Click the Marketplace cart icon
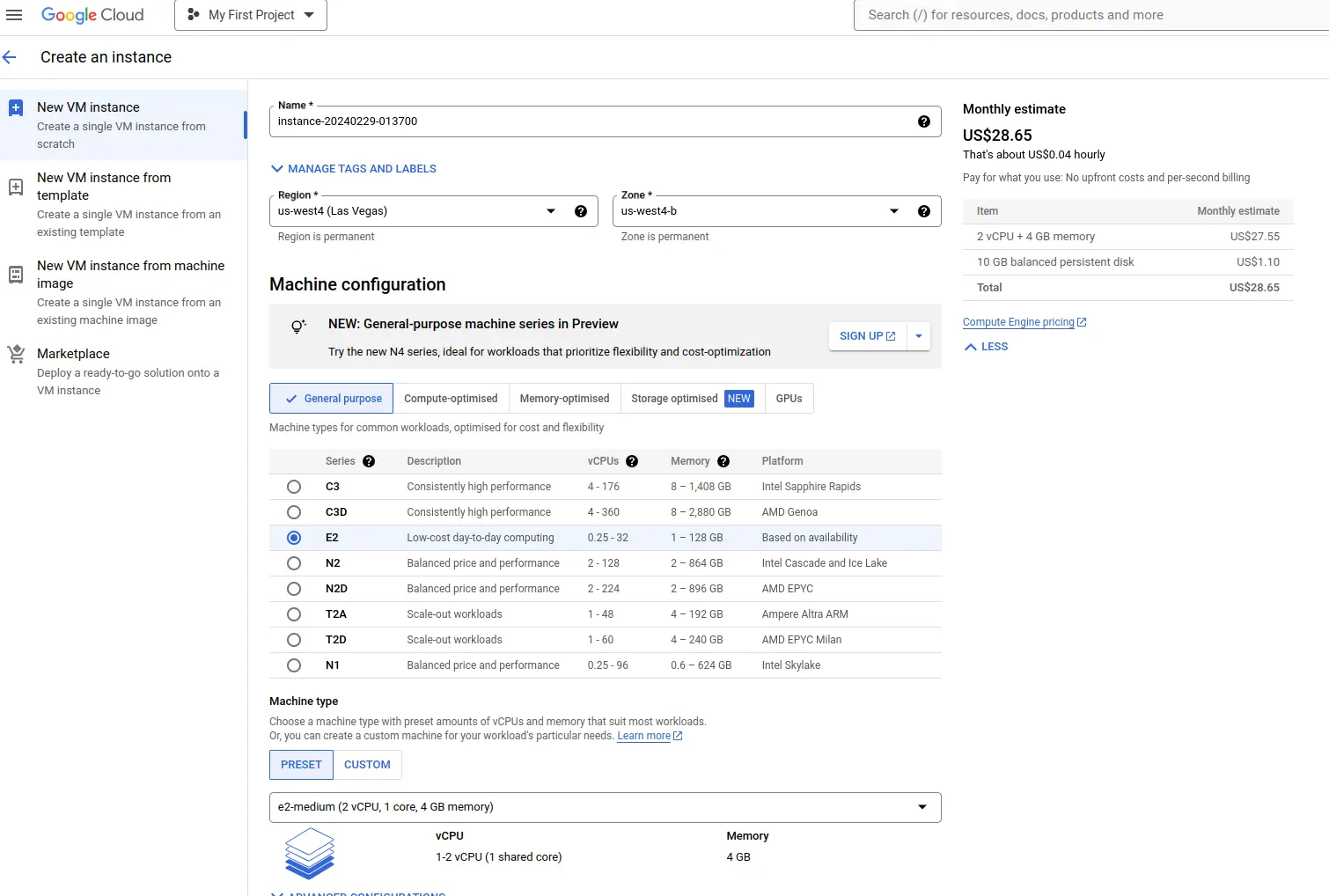 click(x=16, y=354)
